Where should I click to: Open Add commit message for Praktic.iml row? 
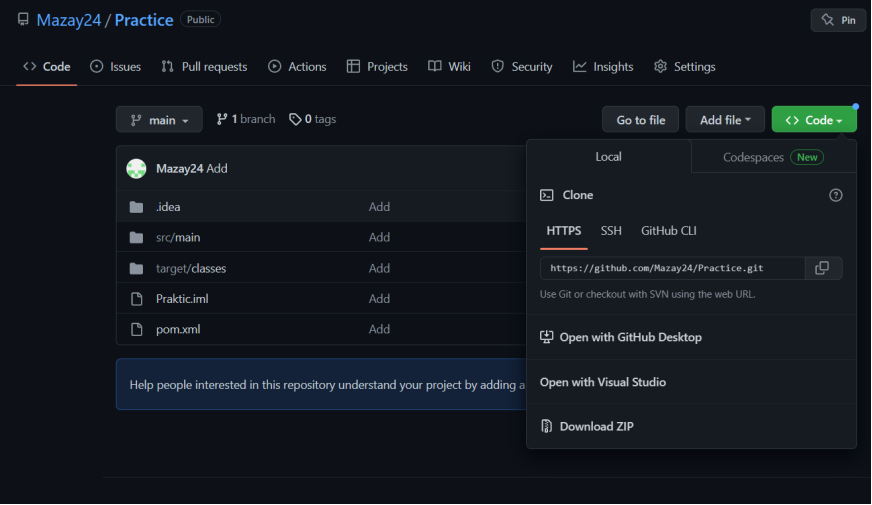[x=379, y=299]
